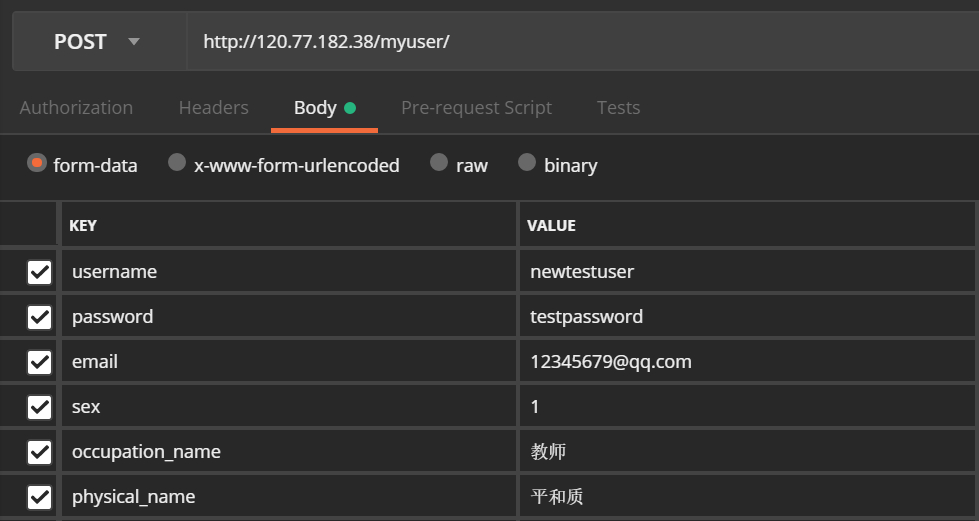Switch to the Authorization tab
The height and width of the screenshot is (521, 979).
tap(76, 108)
